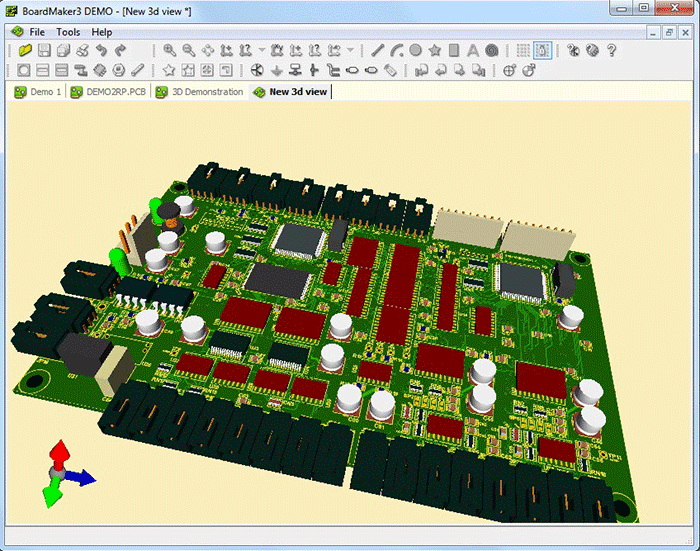Click the outlined star icon on second toolbar
Image resolution: width=700 pixels, height=551 pixels.
coord(169,70)
